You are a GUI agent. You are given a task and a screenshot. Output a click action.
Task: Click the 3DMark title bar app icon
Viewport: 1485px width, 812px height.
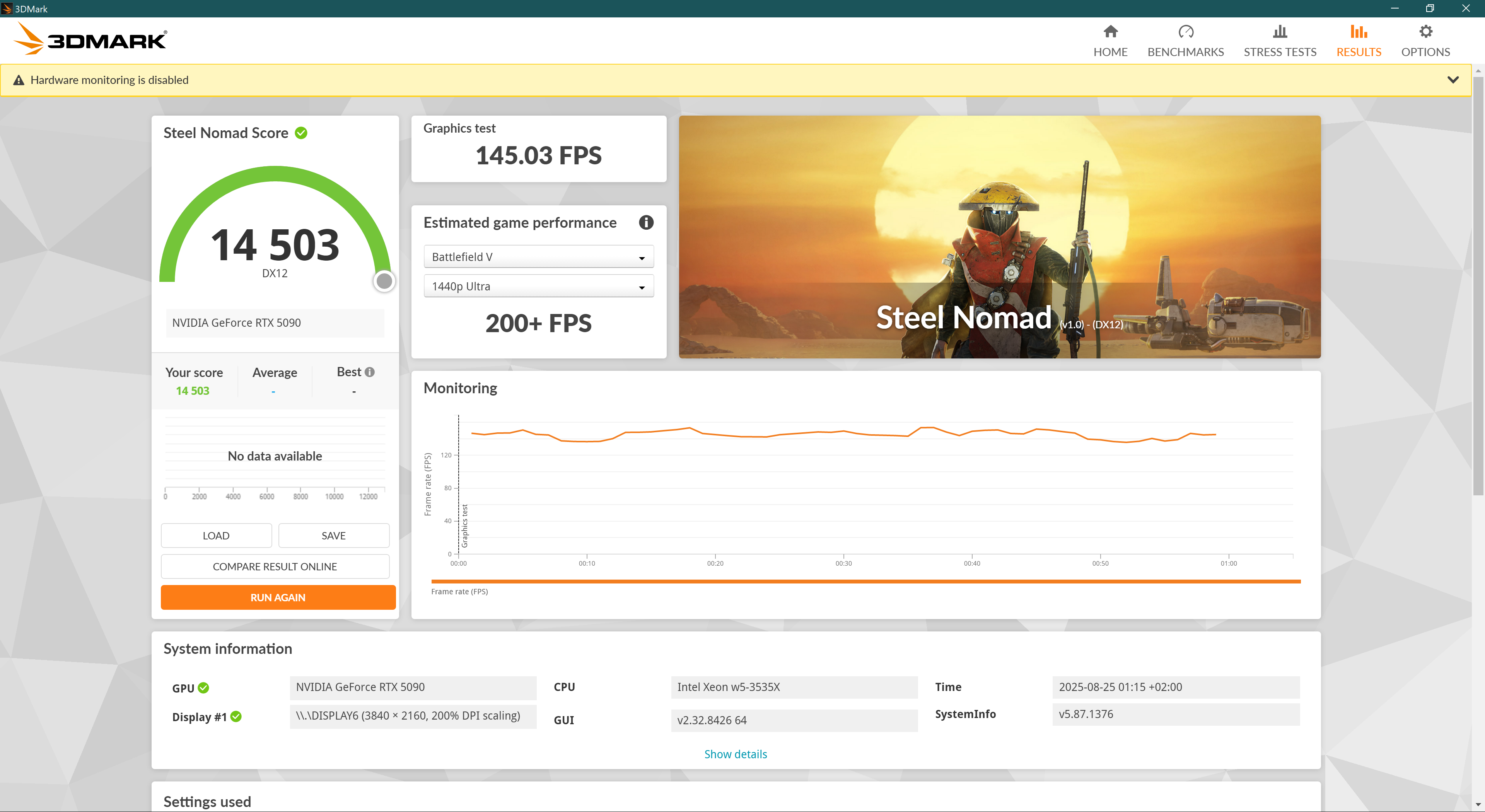pos(6,9)
